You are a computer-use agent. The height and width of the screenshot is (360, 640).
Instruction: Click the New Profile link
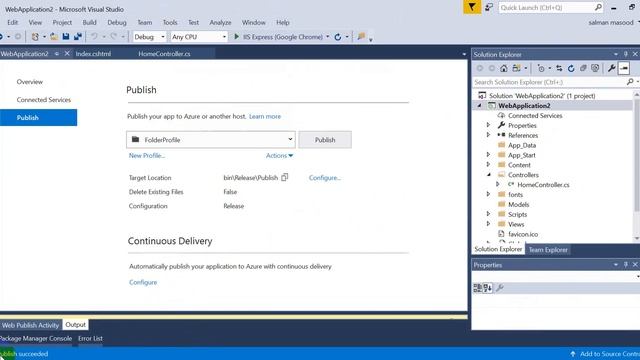click(147, 156)
